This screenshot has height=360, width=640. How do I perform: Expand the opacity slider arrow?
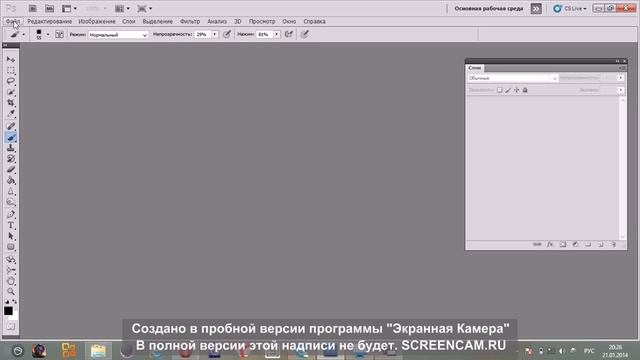point(215,34)
